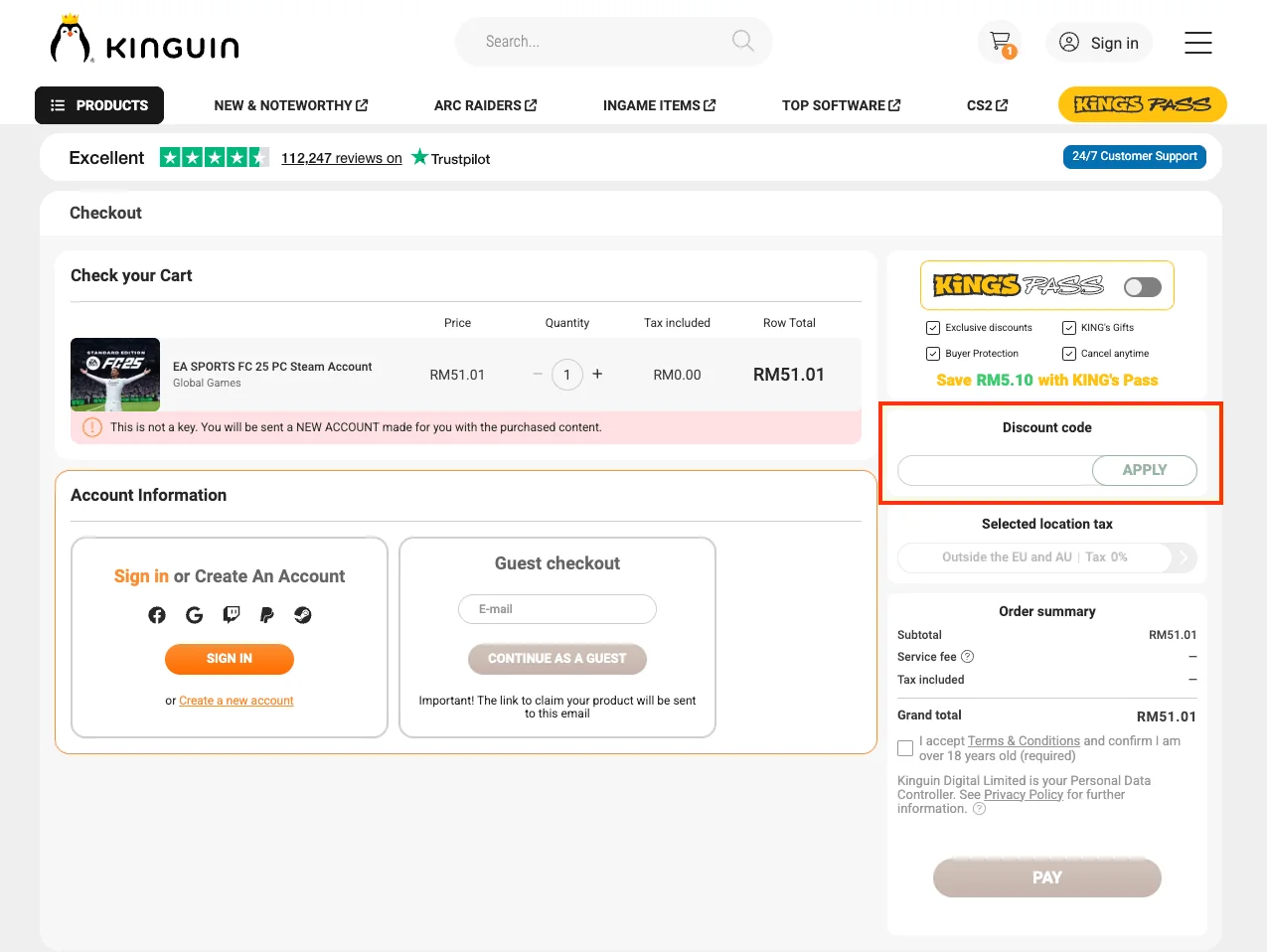Click the Service fee help icon
Viewport: 1267px width, 952px height.
(x=968, y=657)
